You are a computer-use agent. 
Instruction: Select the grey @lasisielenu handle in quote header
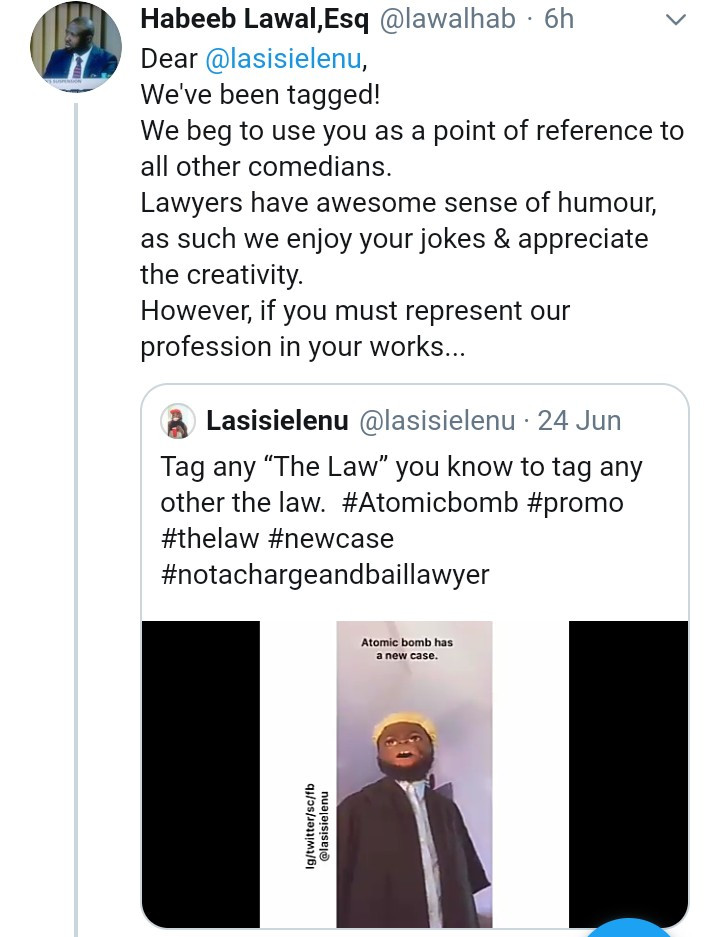pyautogui.click(x=436, y=421)
